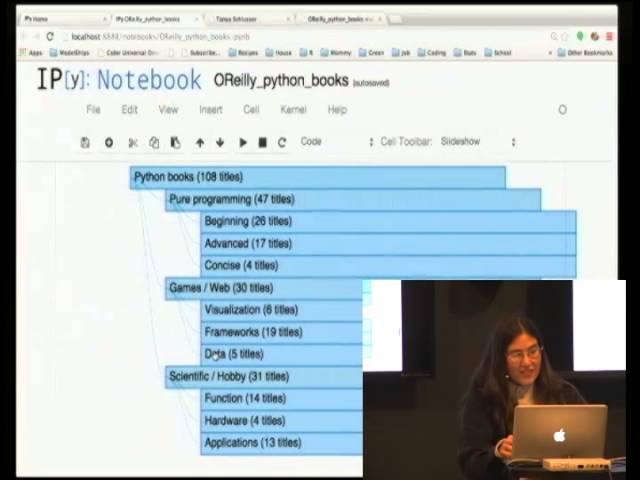Screen dimensions: 640x480
Task: Open the Apps bookmarks shortcut
Action: [x=31, y=53]
